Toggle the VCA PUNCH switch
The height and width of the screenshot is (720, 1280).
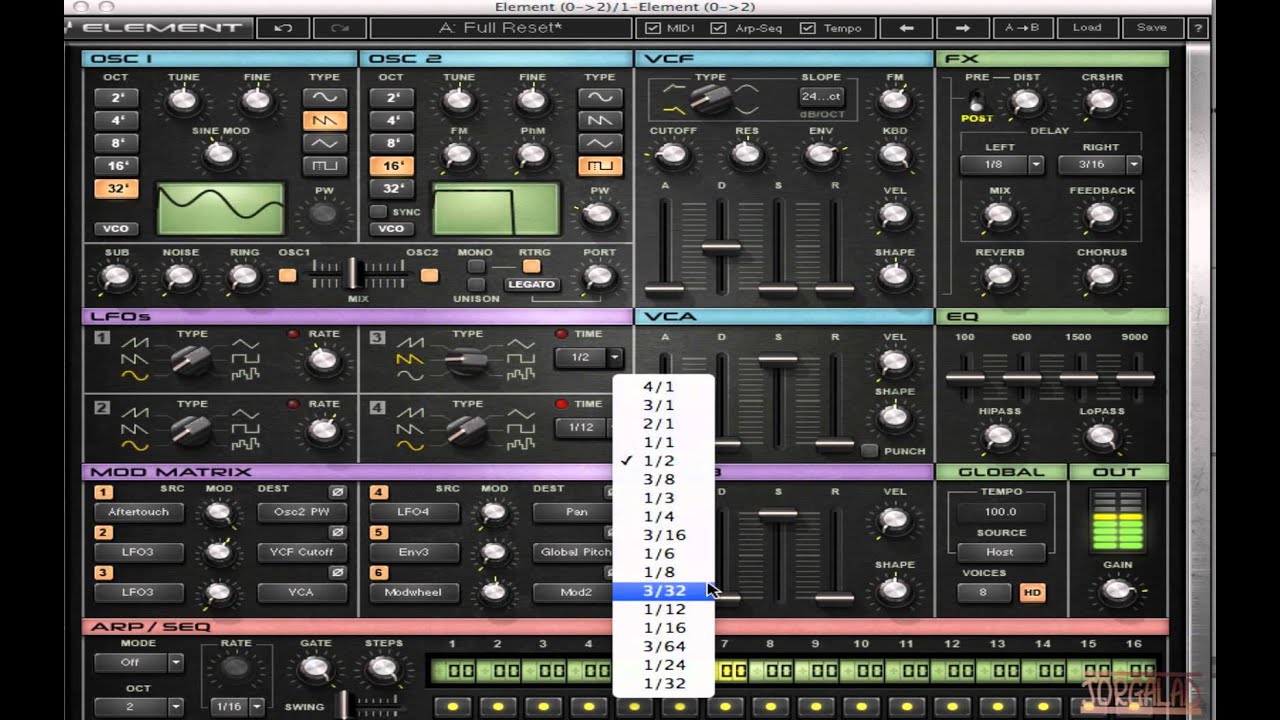[869, 451]
